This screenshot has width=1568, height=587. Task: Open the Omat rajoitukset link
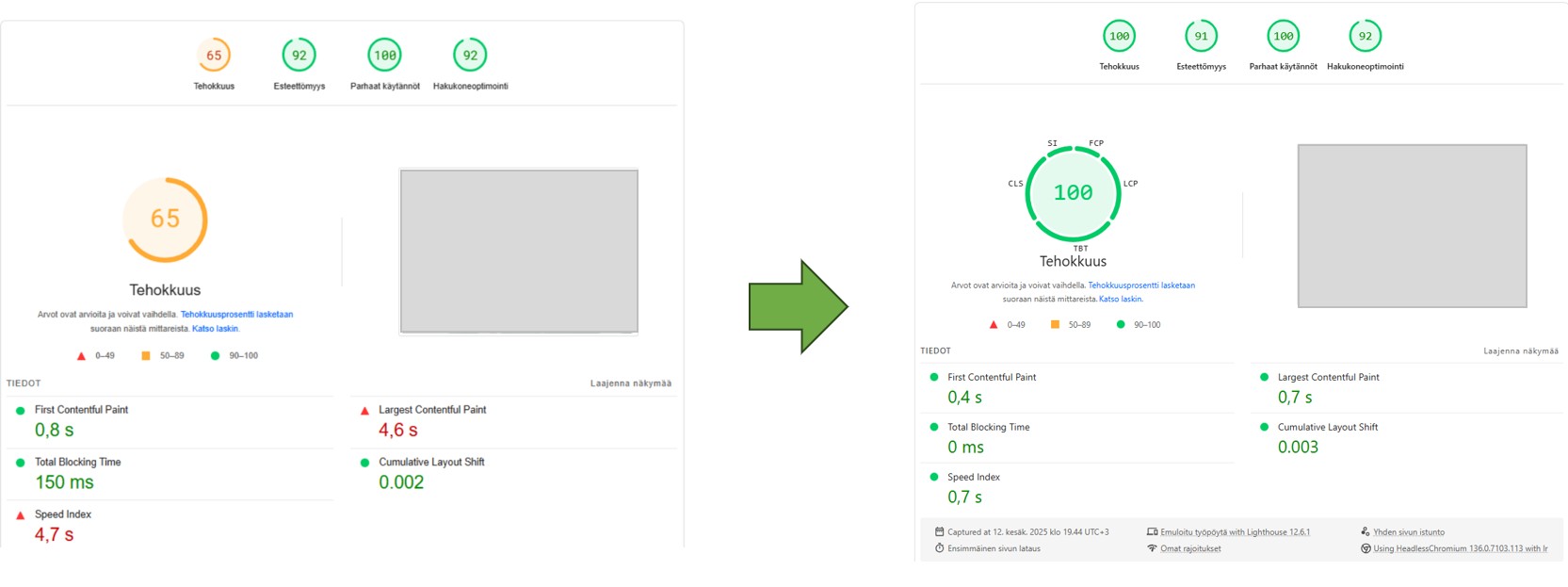click(1190, 548)
